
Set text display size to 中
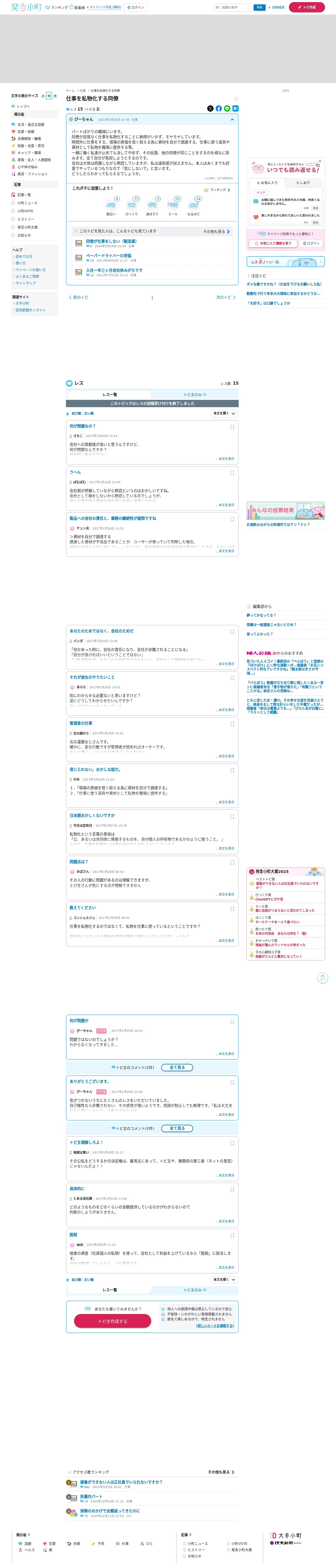click(x=49, y=96)
